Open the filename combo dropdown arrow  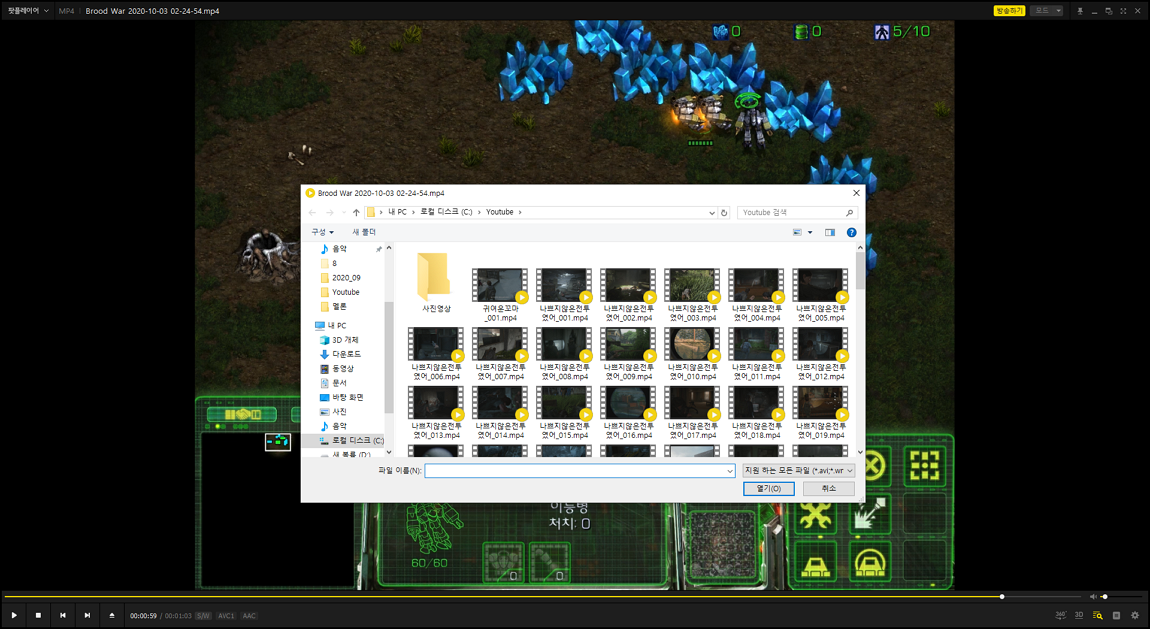point(730,471)
